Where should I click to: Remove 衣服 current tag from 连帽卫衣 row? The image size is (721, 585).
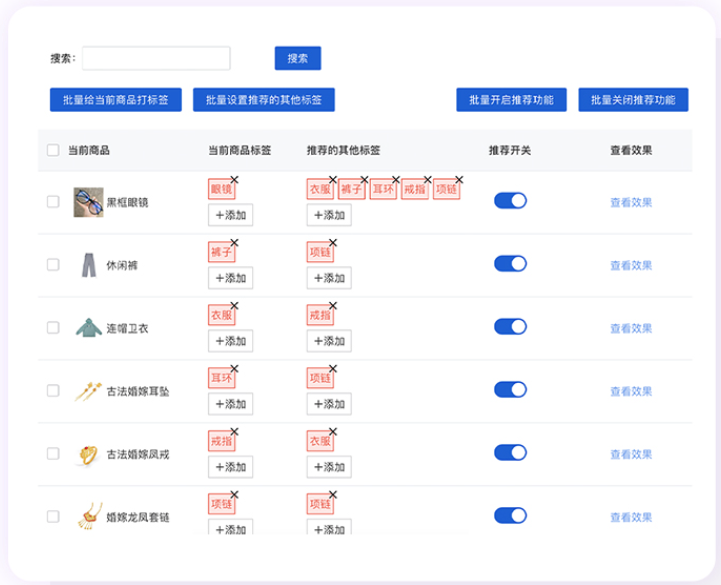pos(235,306)
